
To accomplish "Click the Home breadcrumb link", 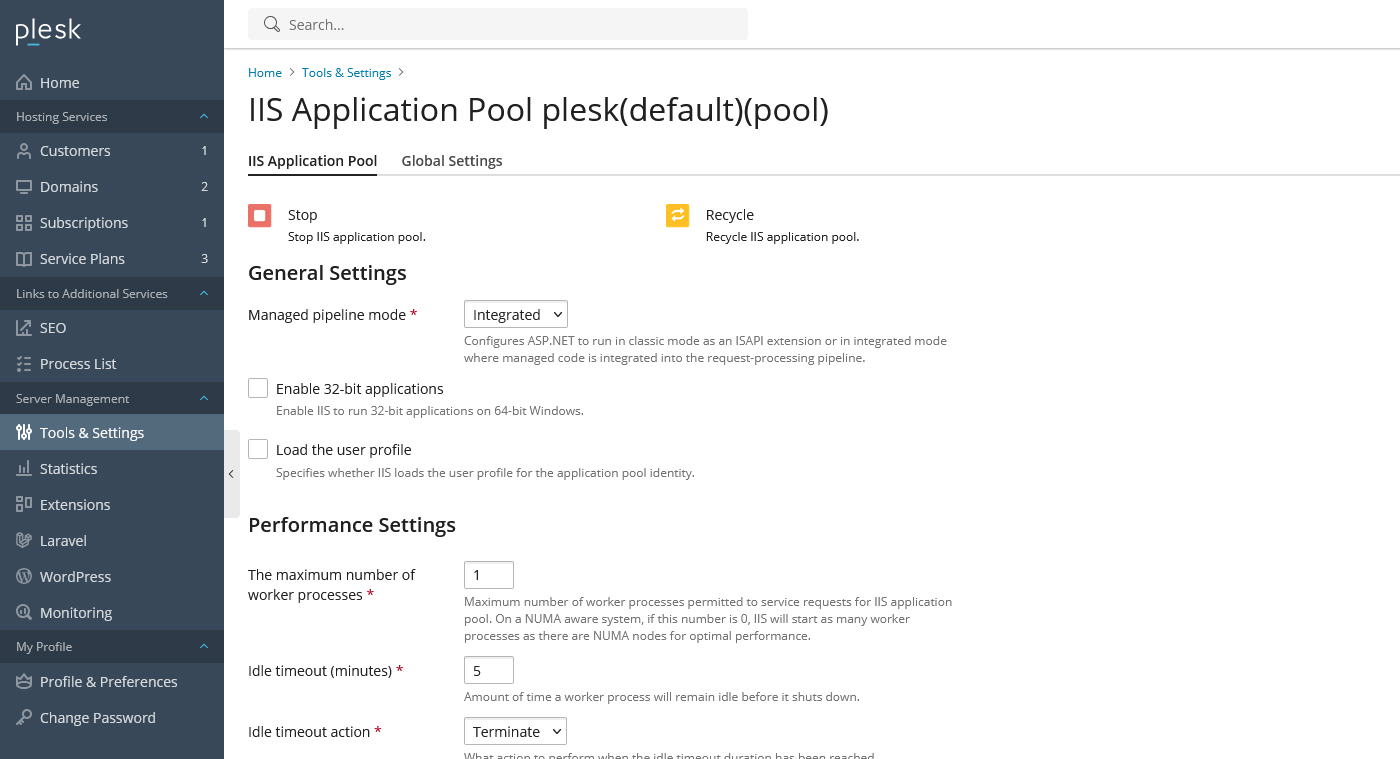I will tap(265, 73).
